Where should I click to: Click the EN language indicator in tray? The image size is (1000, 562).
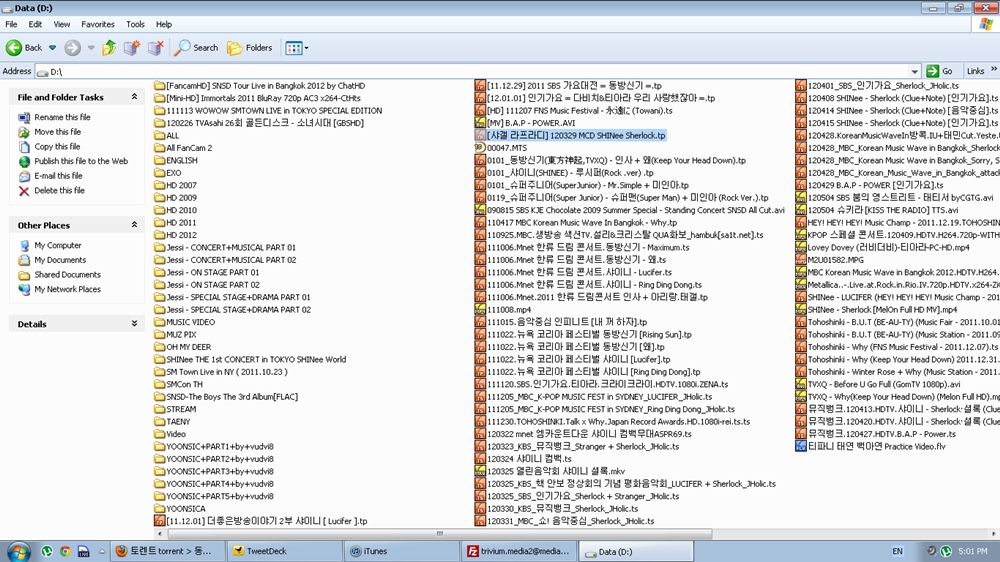pyautogui.click(x=897, y=551)
